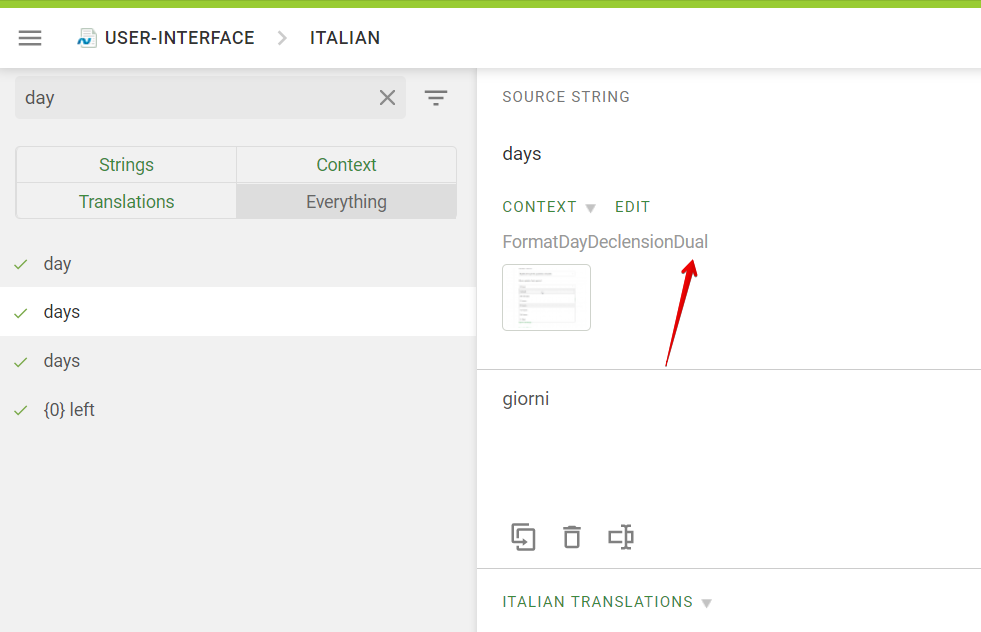
Task: Select the Strings search scope
Action: (126, 165)
